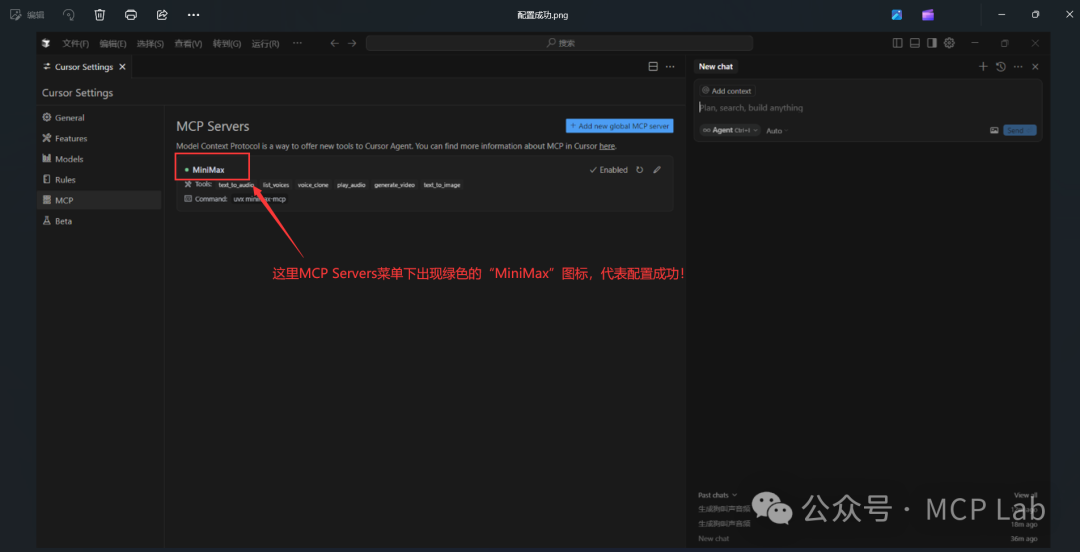Open the Models settings section
Screen dimensions: 1080x552
click(x=99, y=159)
